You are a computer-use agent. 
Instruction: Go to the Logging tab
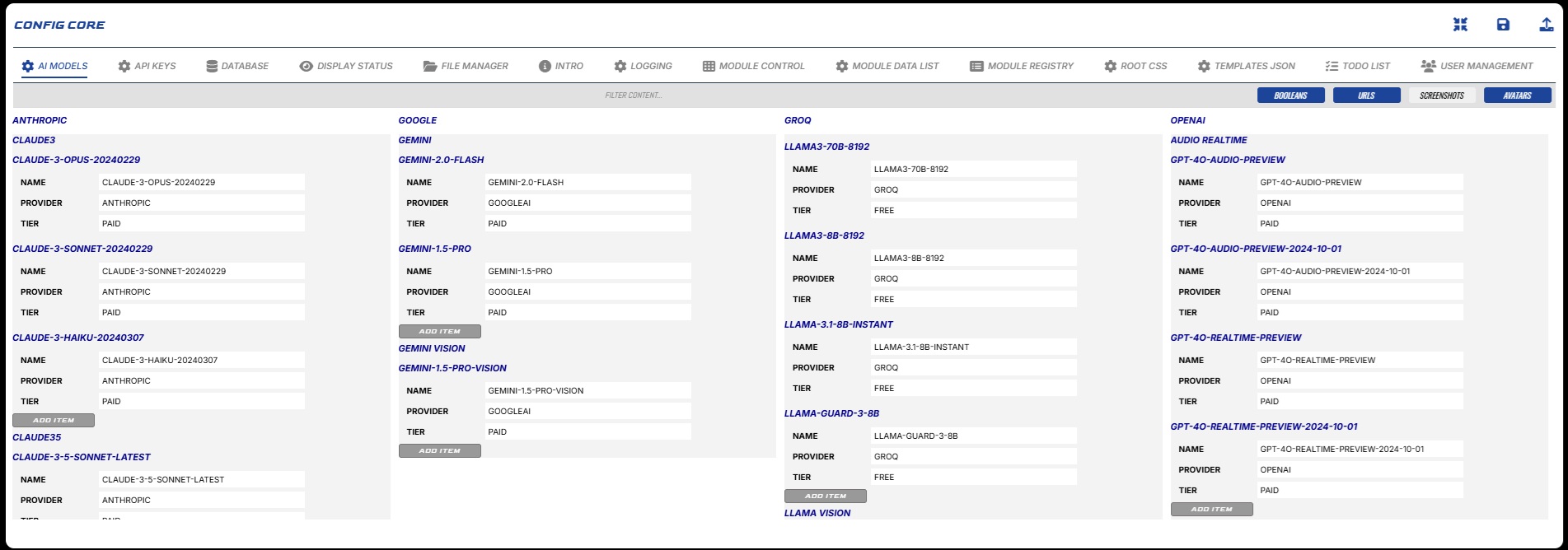[x=643, y=66]
